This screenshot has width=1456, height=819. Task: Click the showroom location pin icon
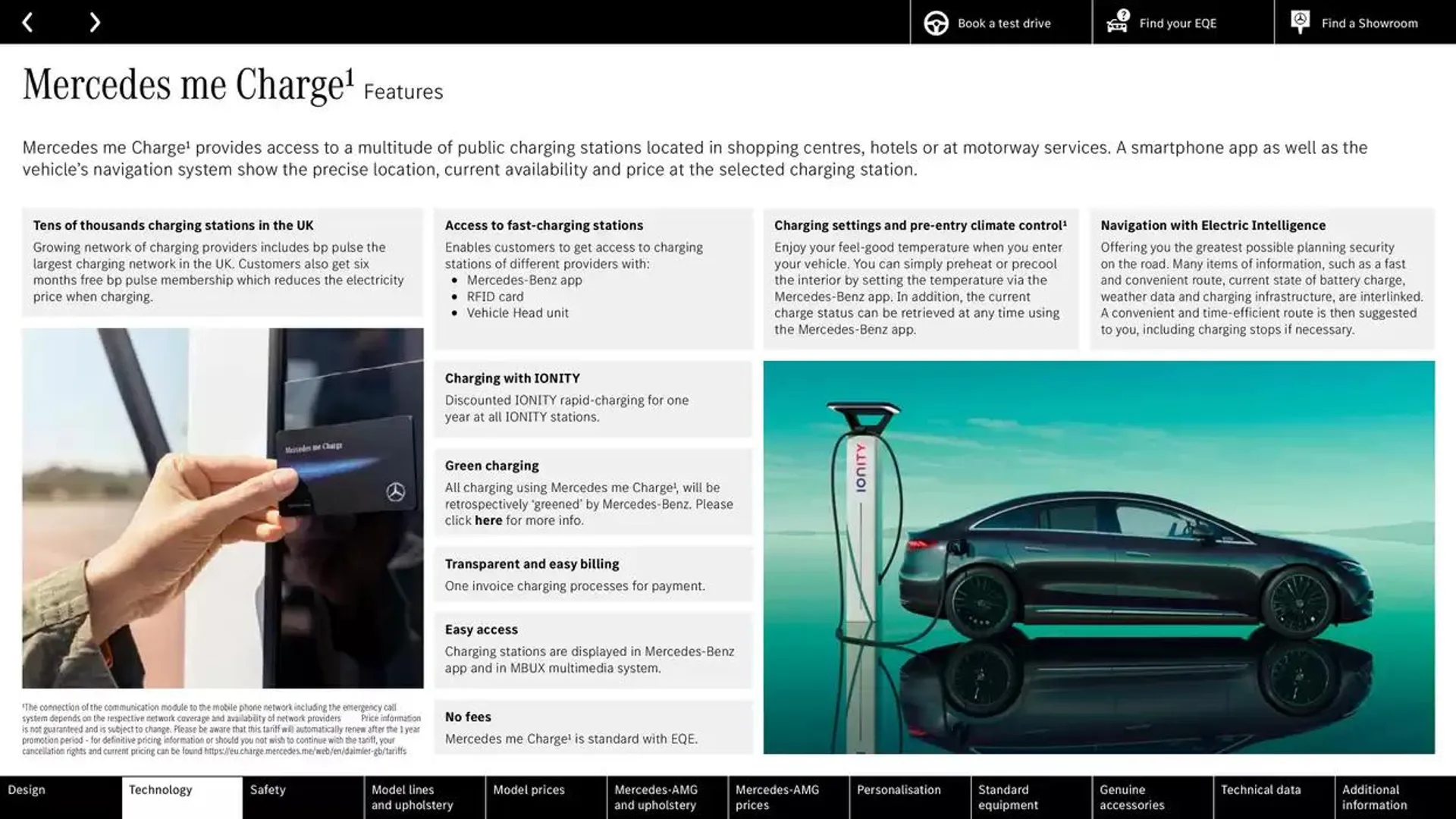point(1299,22)
